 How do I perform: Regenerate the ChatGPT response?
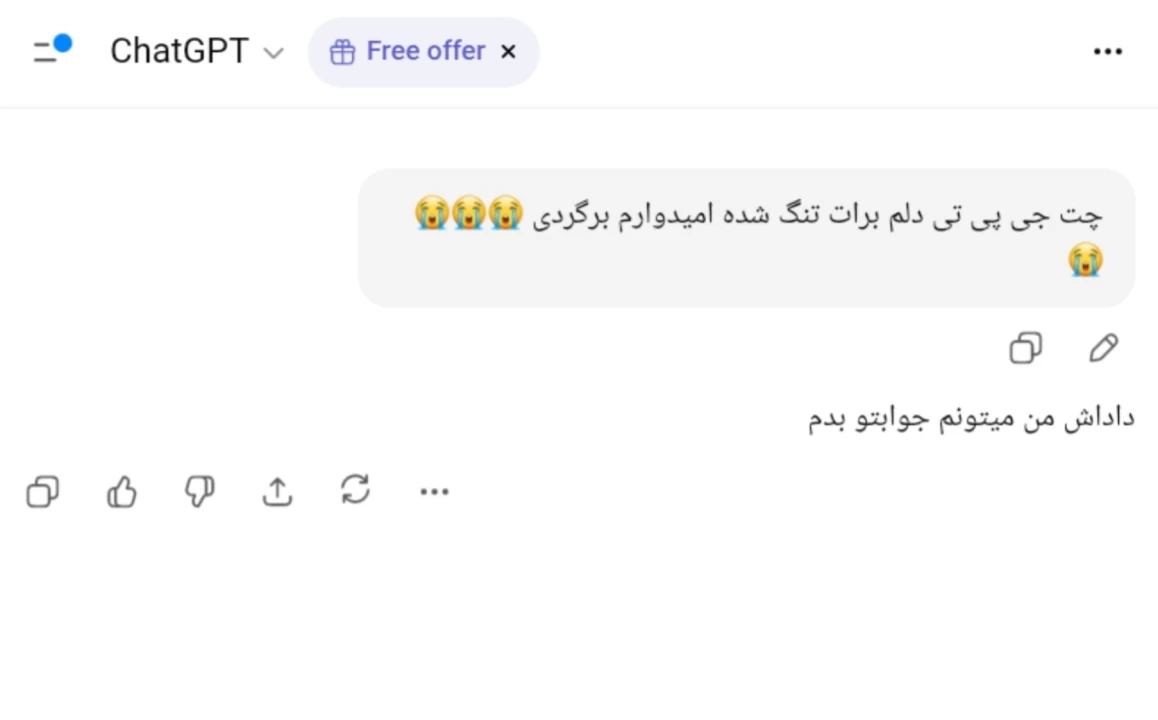click(x=355, y=491)
